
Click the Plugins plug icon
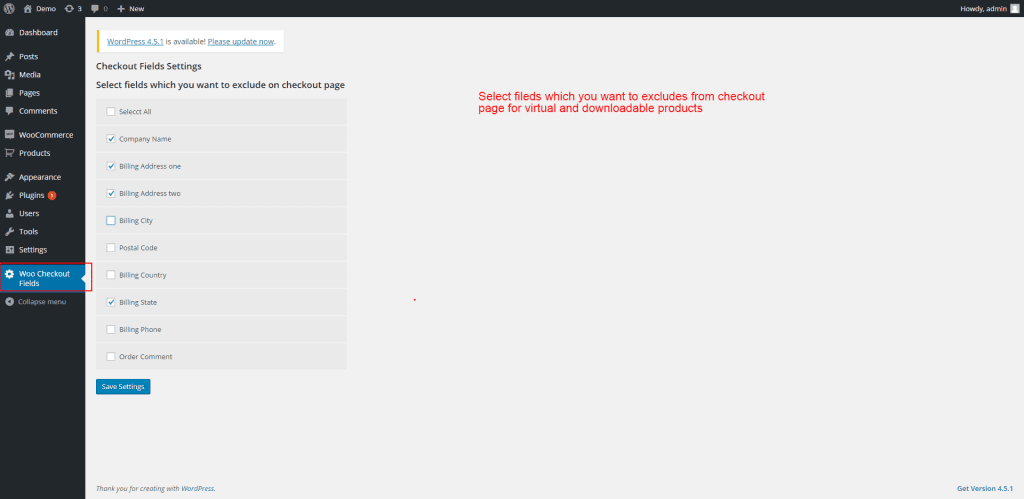click(9, 195)
